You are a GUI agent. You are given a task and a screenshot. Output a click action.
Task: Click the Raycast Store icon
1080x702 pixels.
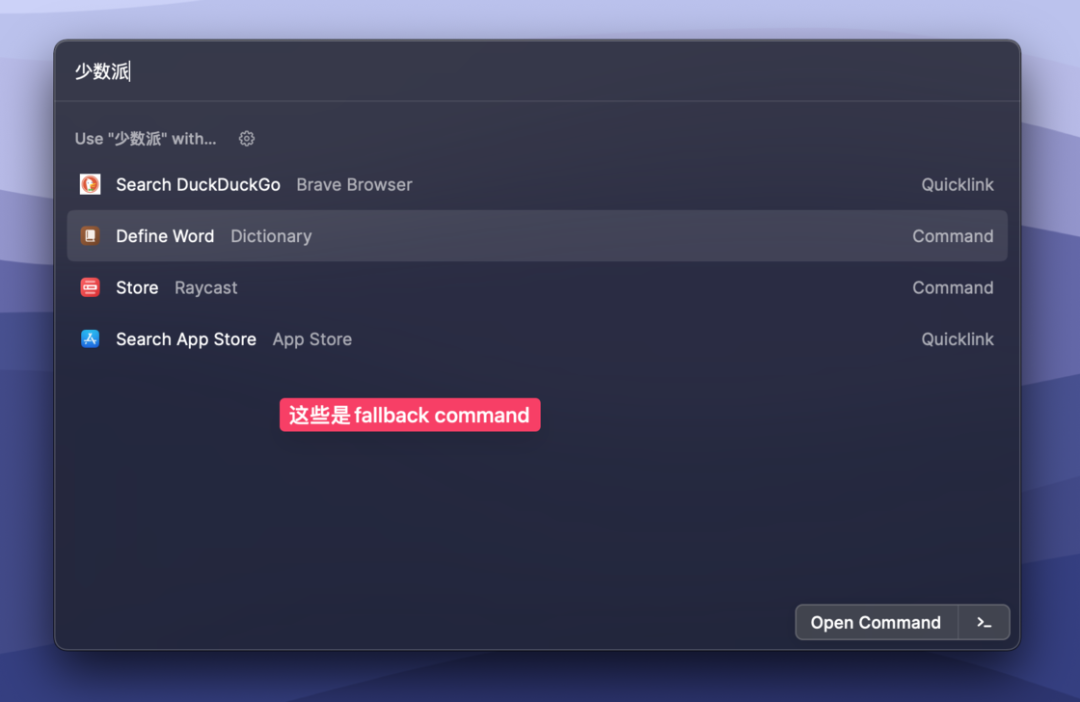point(90,287)
